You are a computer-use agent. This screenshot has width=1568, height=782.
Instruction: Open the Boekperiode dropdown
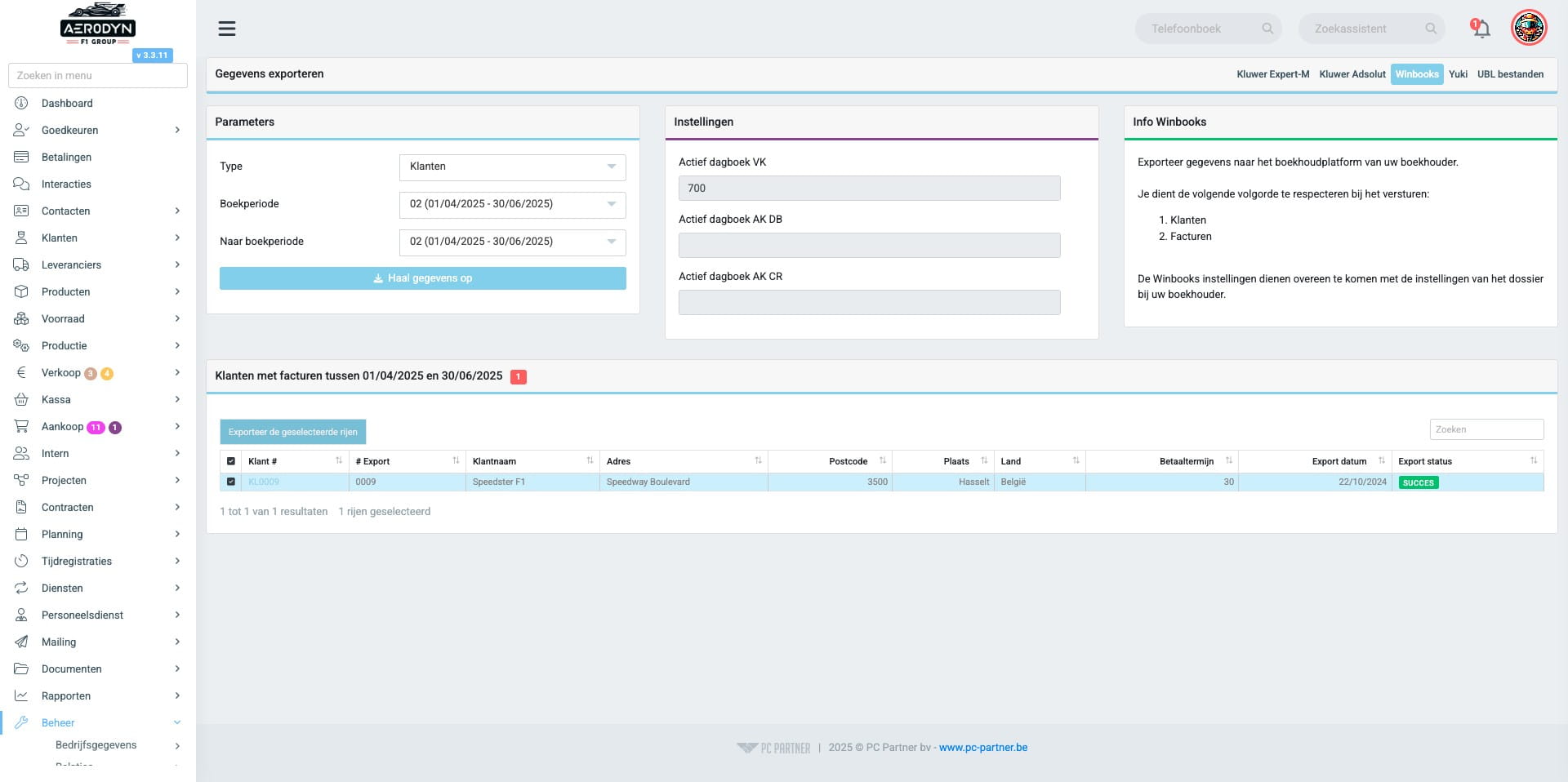pos(512,204)
